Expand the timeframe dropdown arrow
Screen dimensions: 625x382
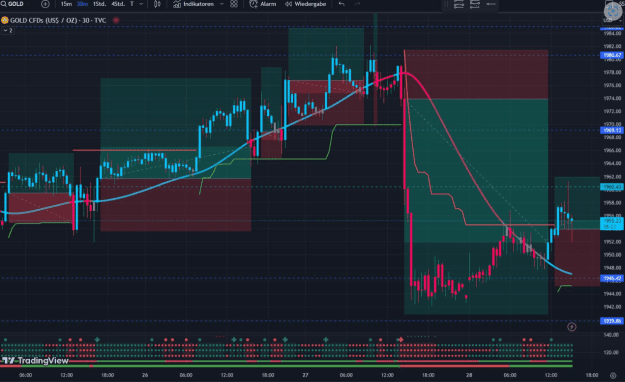pos(141,4)
